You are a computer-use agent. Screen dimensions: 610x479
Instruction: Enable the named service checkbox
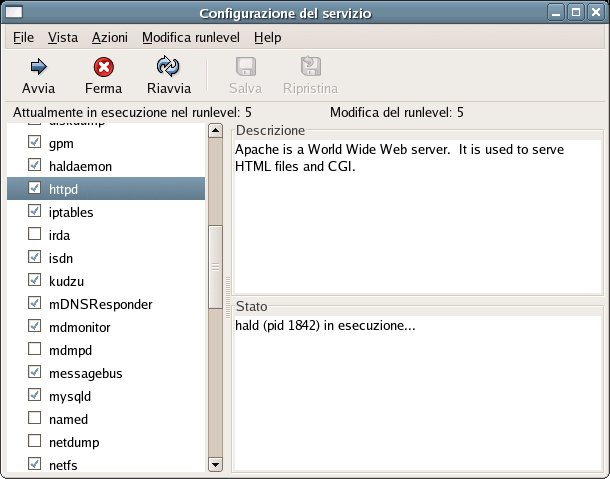point(34,418)
